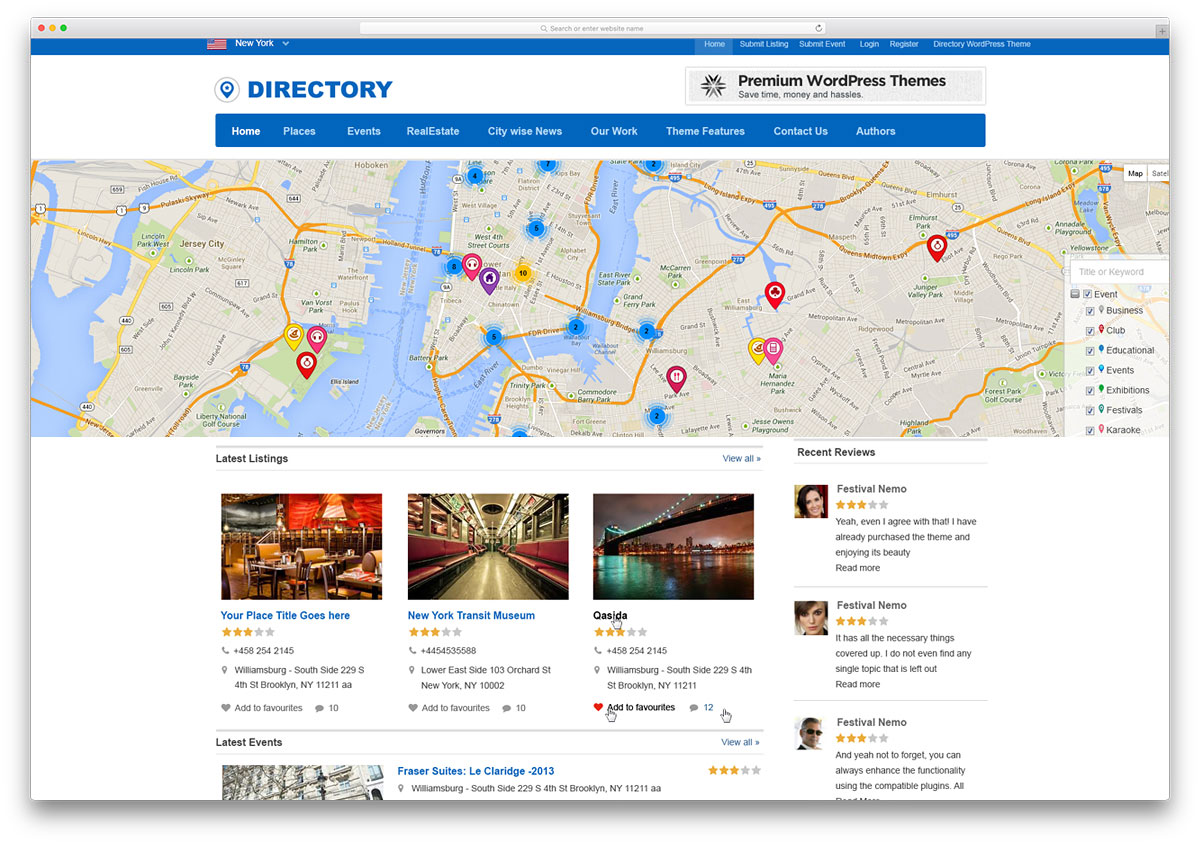Go to the Contact Us page
Image resolution: width=1200 pixels, height=844 pixels.
tap(800, 131)
